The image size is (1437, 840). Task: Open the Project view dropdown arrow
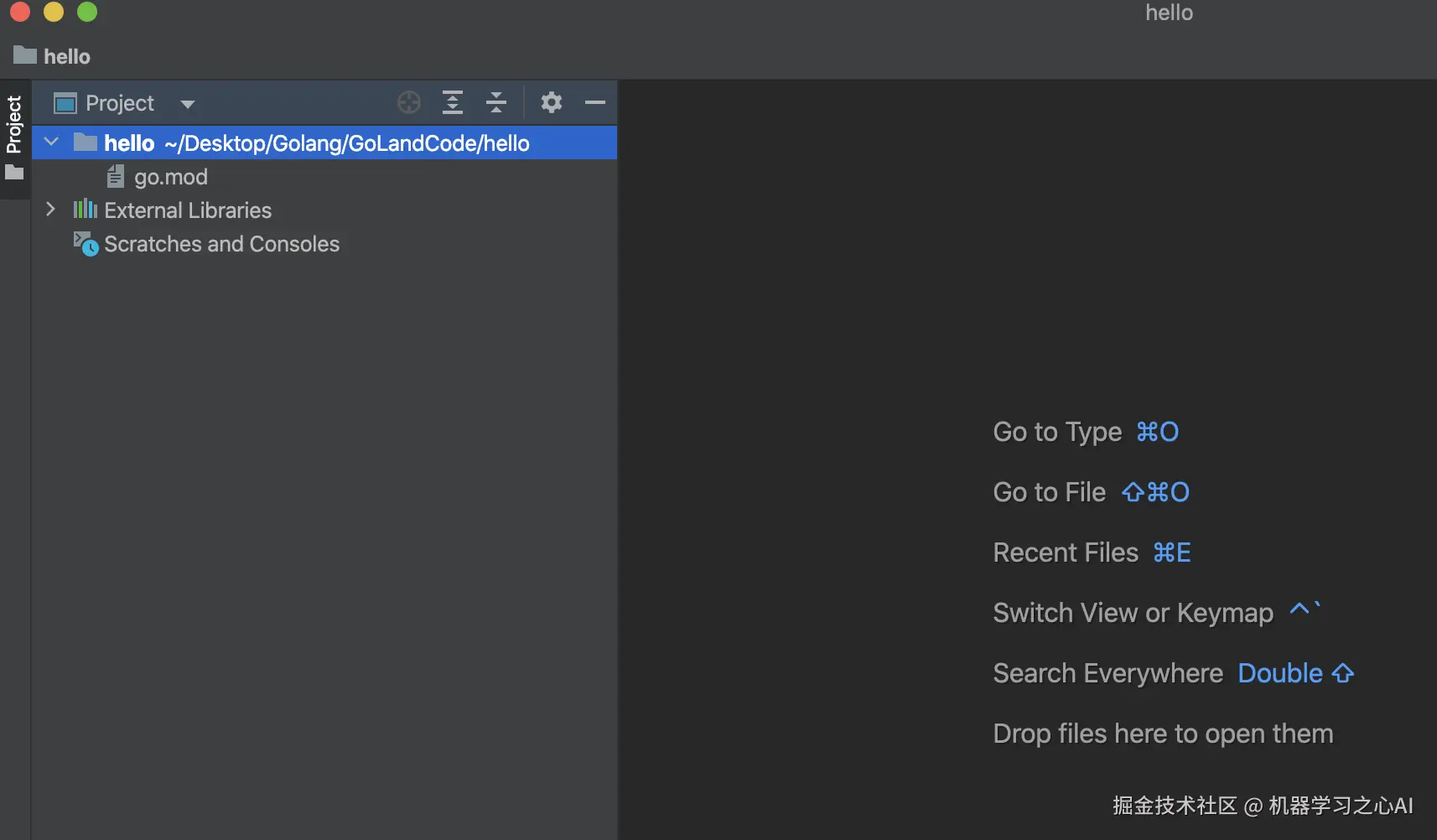(x=188, y=104)
